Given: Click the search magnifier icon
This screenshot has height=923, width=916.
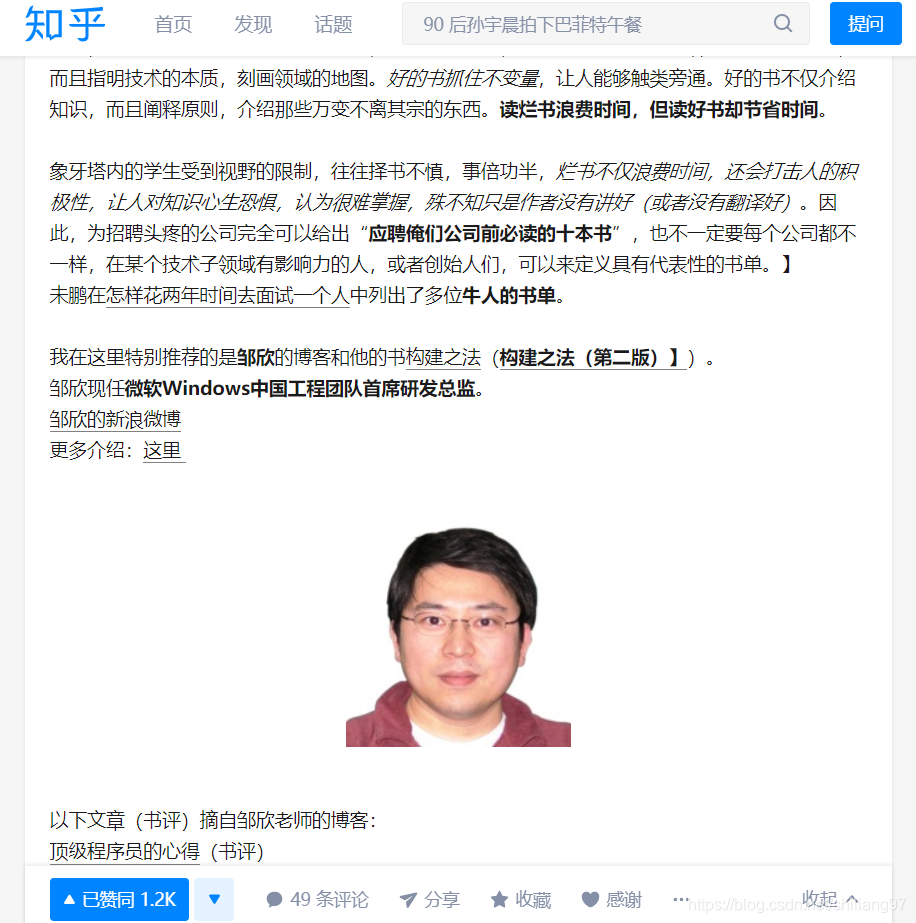Looking at the screenshot, I should tap(782, 24).
